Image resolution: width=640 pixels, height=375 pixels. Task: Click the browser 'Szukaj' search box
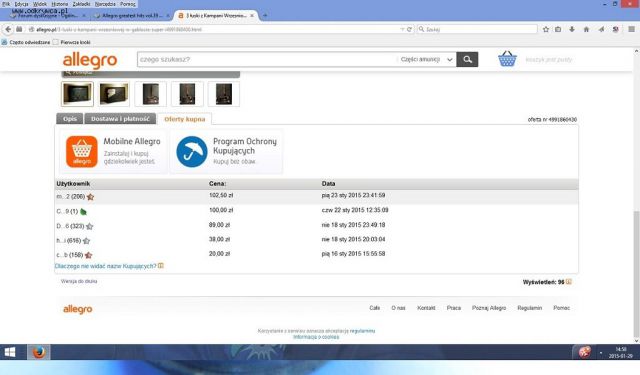tap(477, 29)
